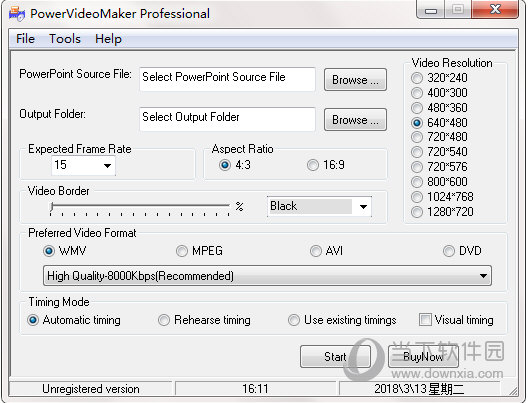The width and height of the screenshot is (528, 403).
Task: Close the PowerVideoMaker window
Action: [495, 9]
